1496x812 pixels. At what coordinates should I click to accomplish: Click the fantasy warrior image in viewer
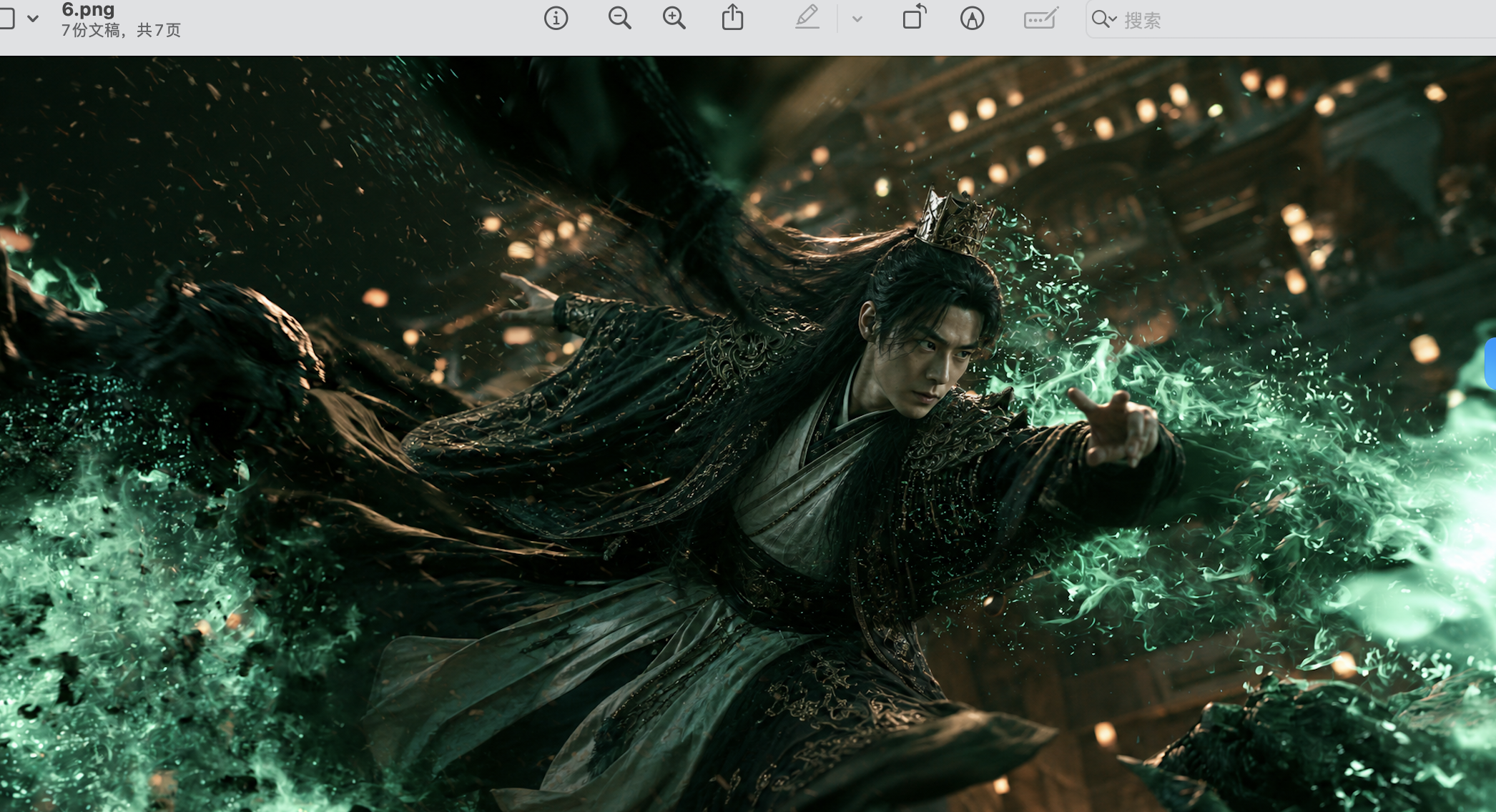click(748, 434)
